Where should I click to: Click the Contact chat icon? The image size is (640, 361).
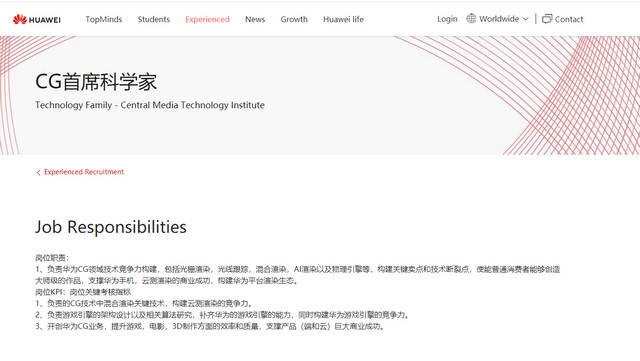pyautogui.click(x=547, y=19)
